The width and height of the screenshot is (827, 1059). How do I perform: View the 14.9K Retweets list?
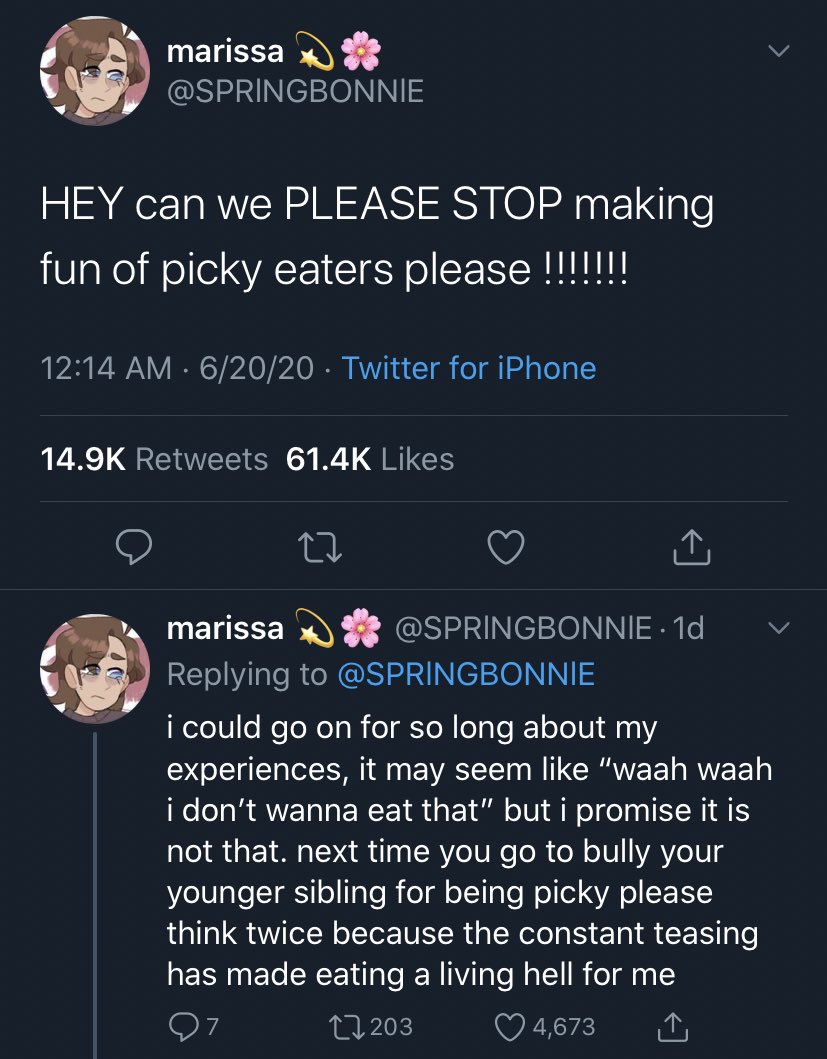click(154, 459)
